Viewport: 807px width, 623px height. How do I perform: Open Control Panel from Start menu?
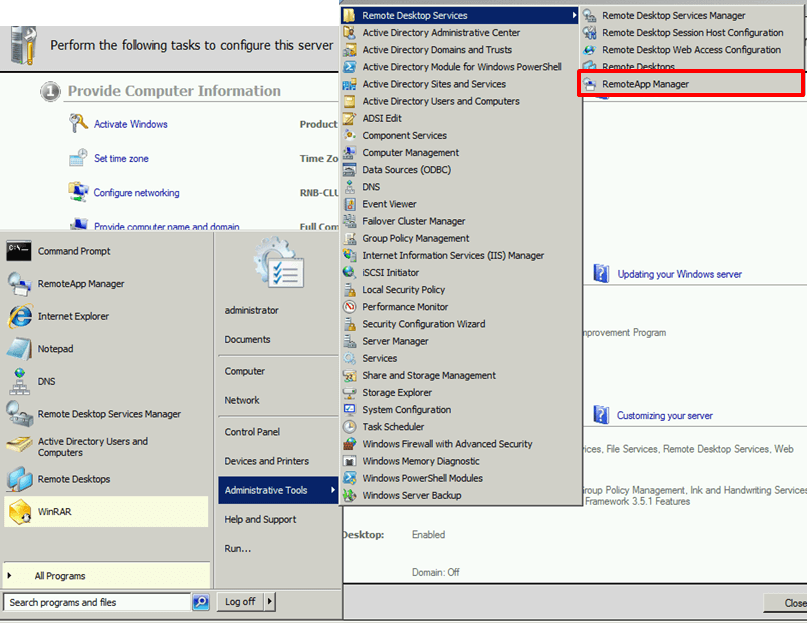(x=252, y=433)
